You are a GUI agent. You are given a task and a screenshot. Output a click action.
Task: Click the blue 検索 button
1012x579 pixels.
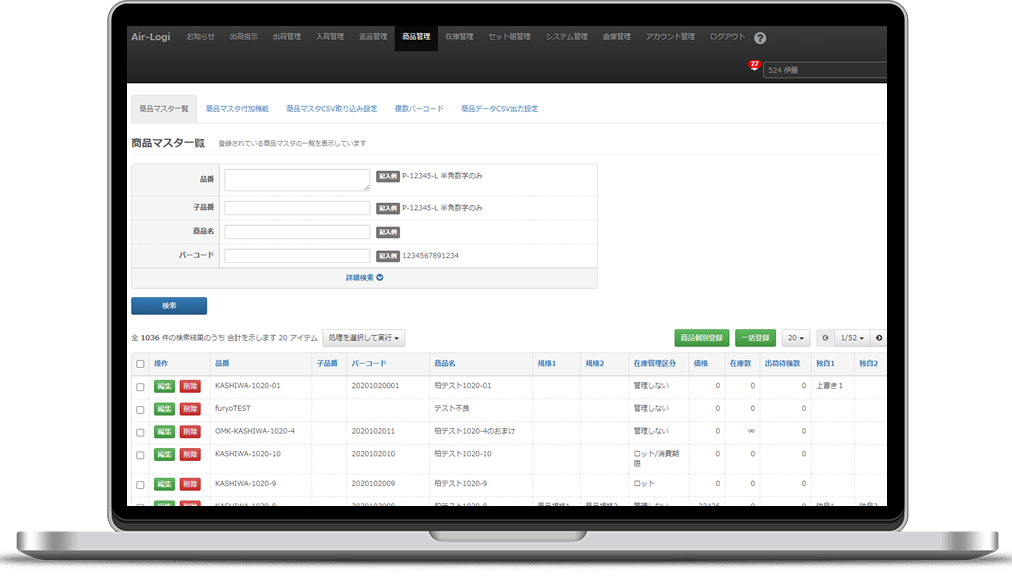coord(169,306)
